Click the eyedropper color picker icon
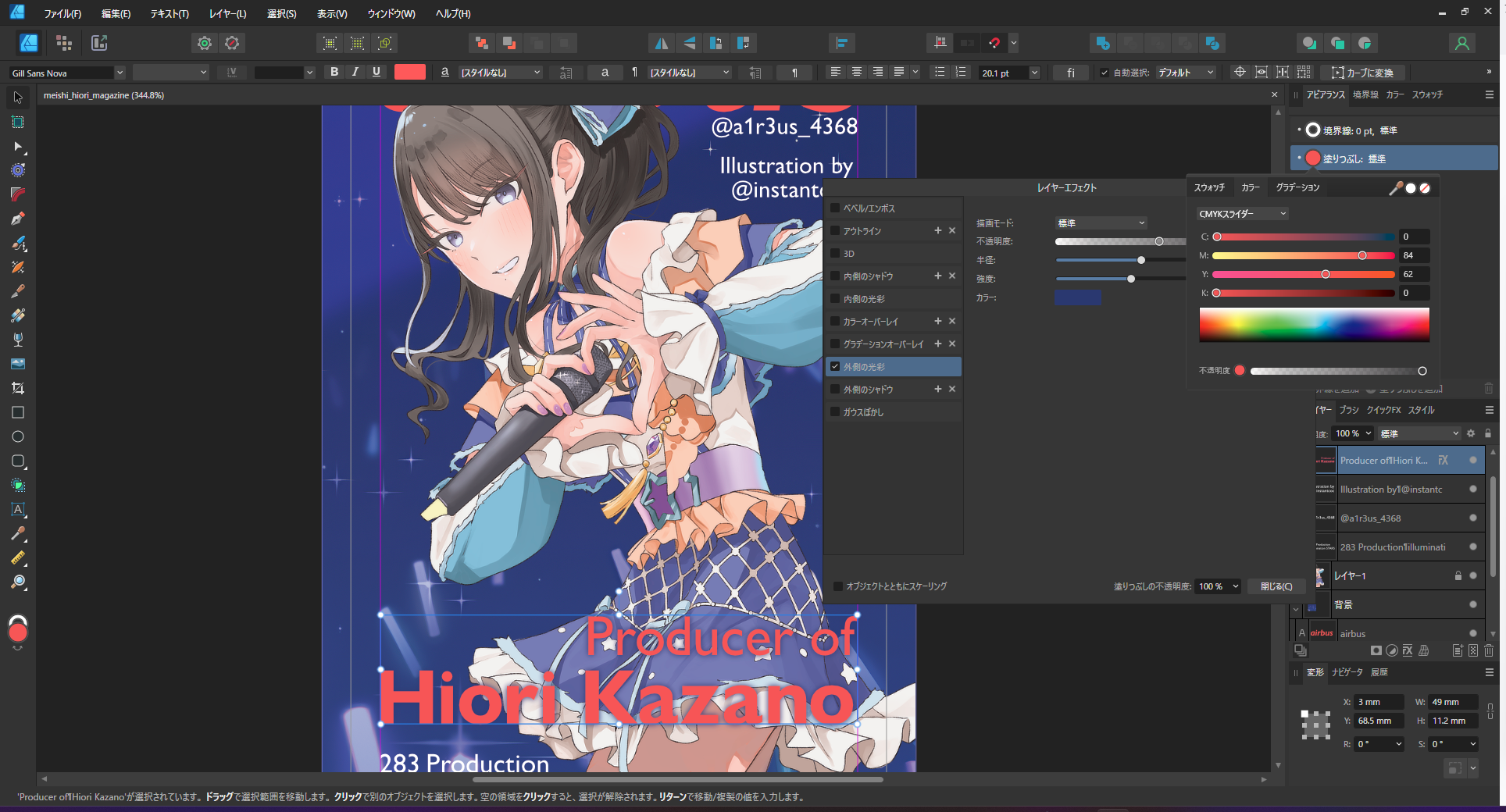1506x812 pixels. 1395,188
